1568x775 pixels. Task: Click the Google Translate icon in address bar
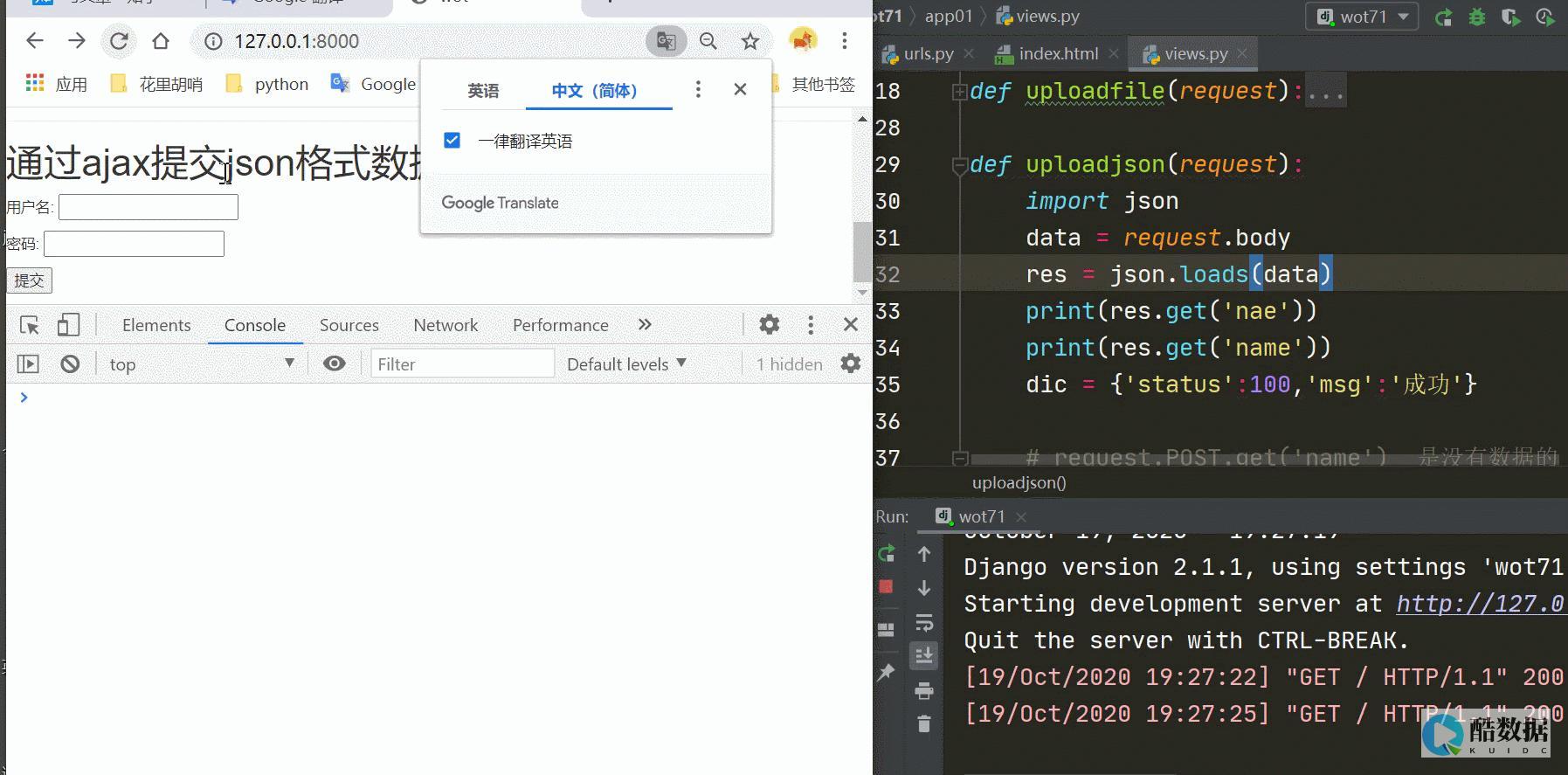666,41
